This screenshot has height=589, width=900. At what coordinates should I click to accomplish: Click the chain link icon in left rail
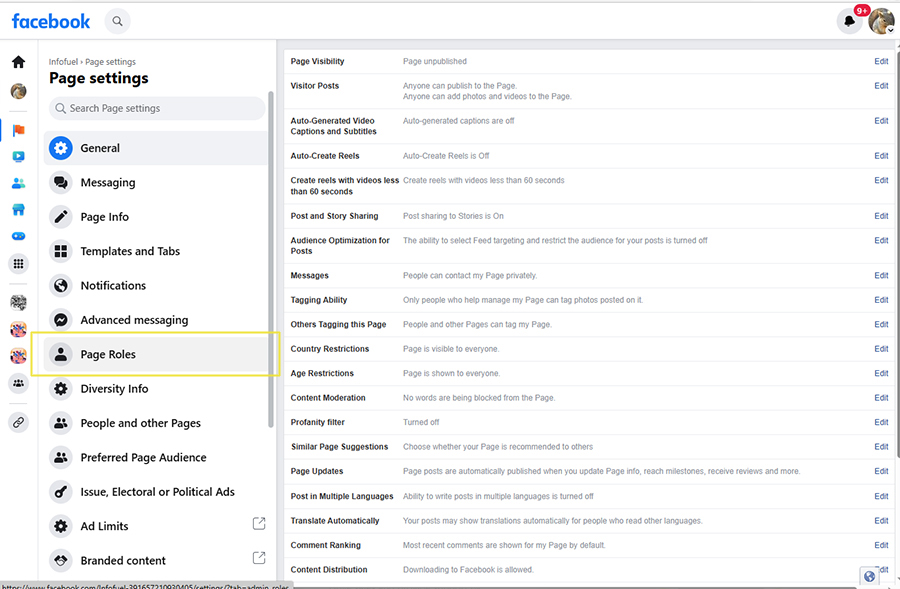(x=18, y=422)
